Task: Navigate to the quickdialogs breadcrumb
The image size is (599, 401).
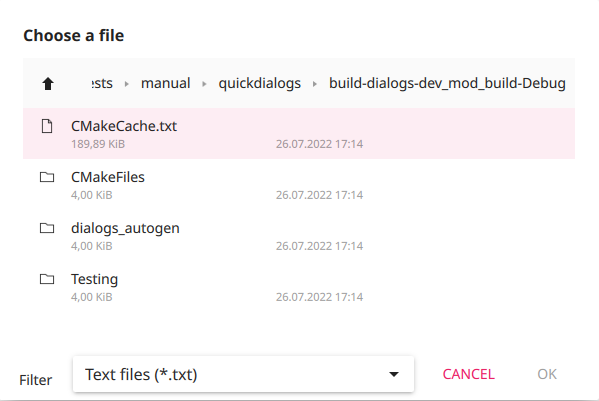Action: pyautogui.click(x=259, y=83)
